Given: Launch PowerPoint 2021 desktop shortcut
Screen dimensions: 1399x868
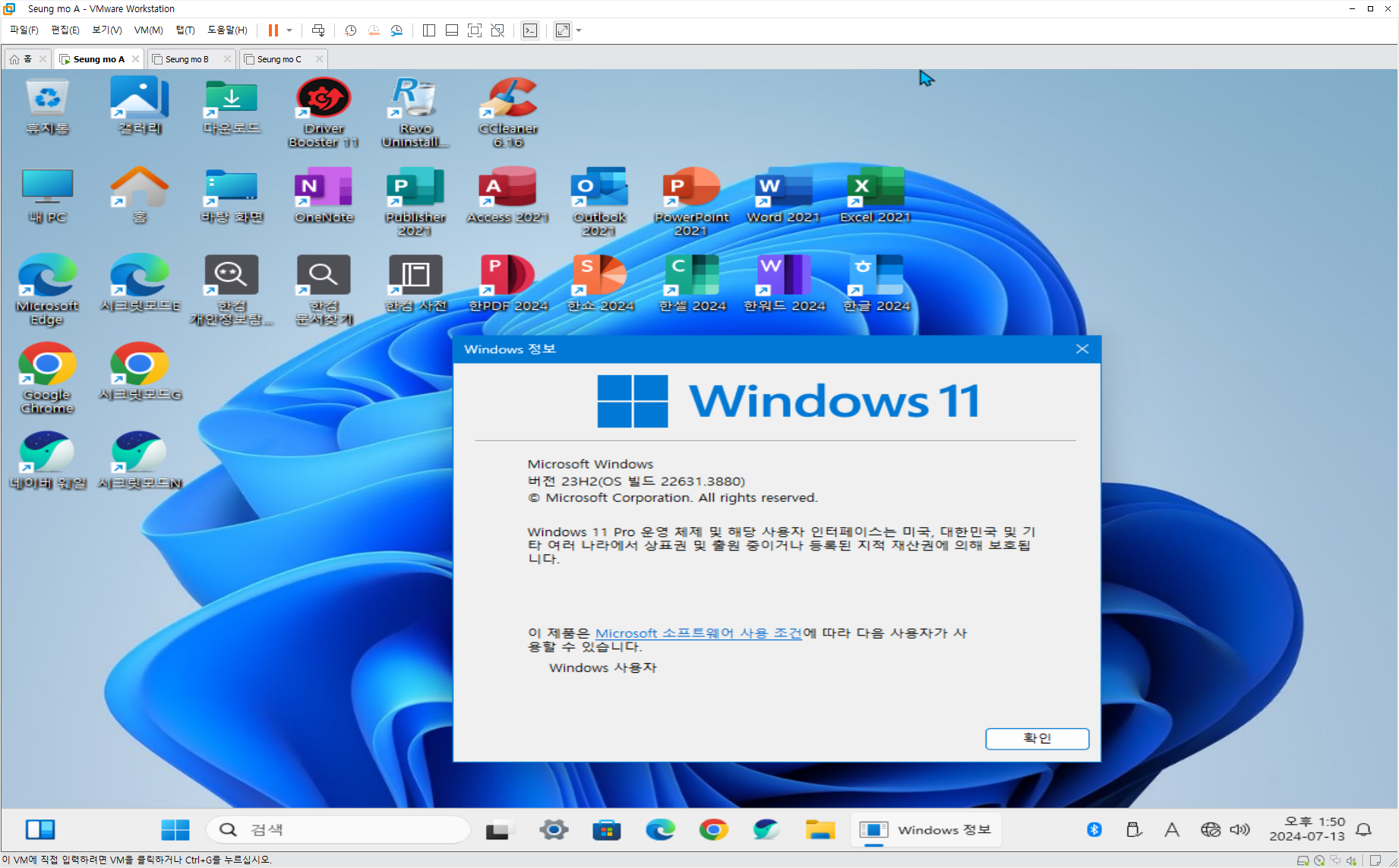Looking at the screenshot, I should (x=692, y=201).
